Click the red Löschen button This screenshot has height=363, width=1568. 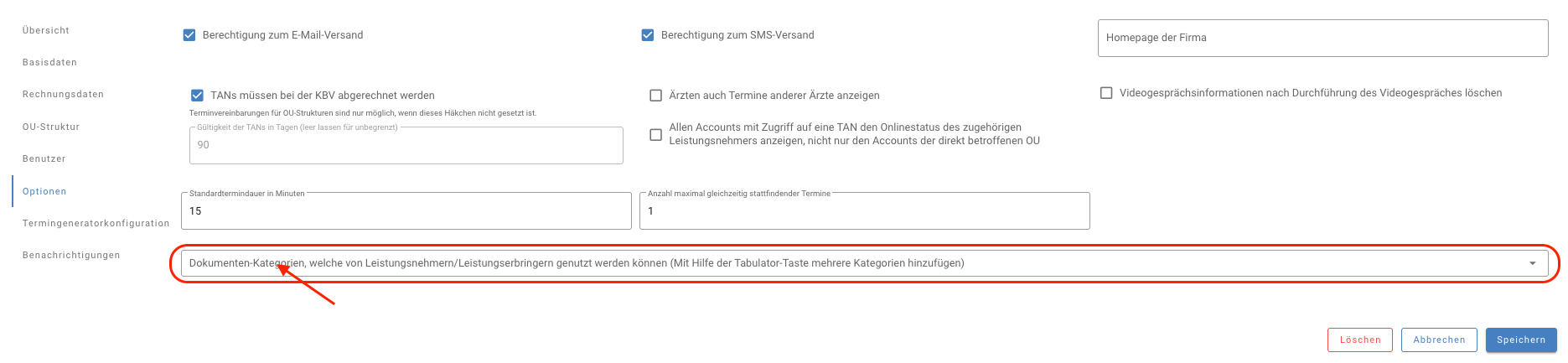pos(1359,340)
